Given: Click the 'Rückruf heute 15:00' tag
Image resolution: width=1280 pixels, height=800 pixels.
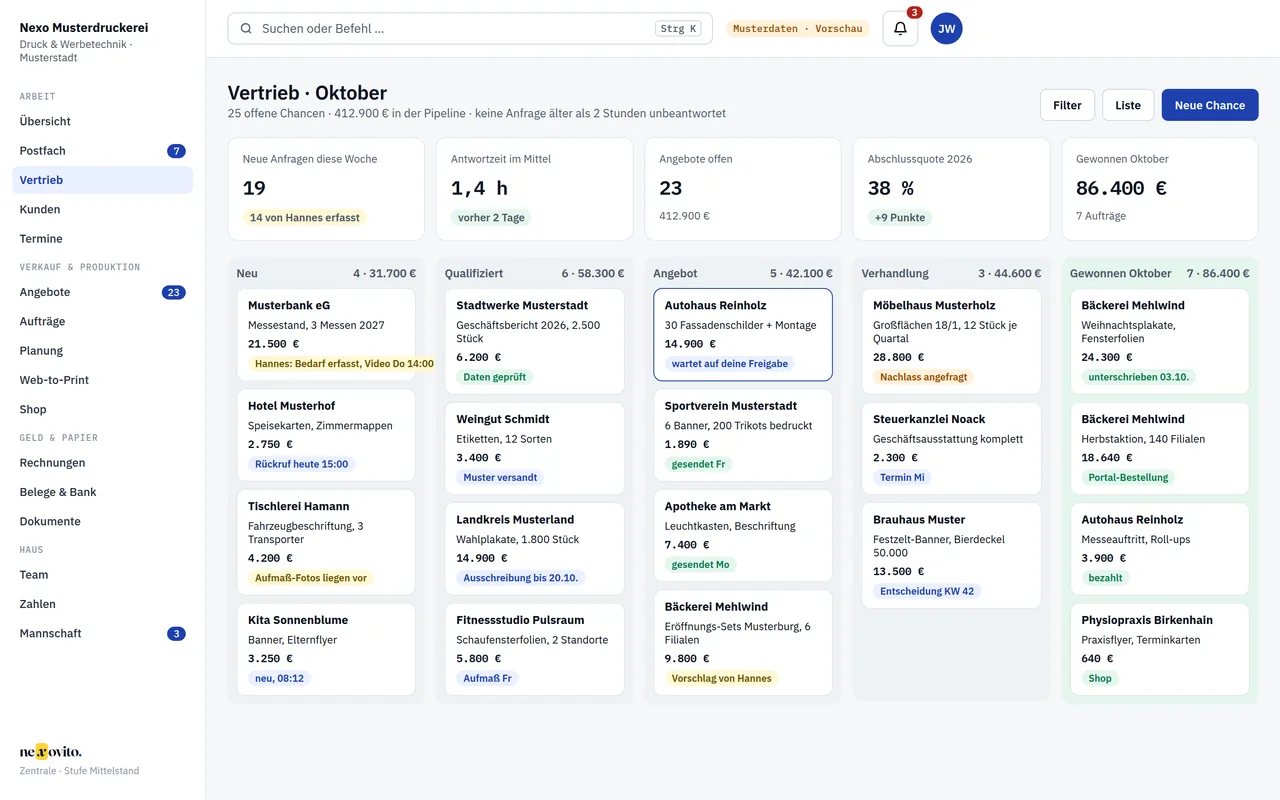Looking at the screenshot, I should [302, 464].
